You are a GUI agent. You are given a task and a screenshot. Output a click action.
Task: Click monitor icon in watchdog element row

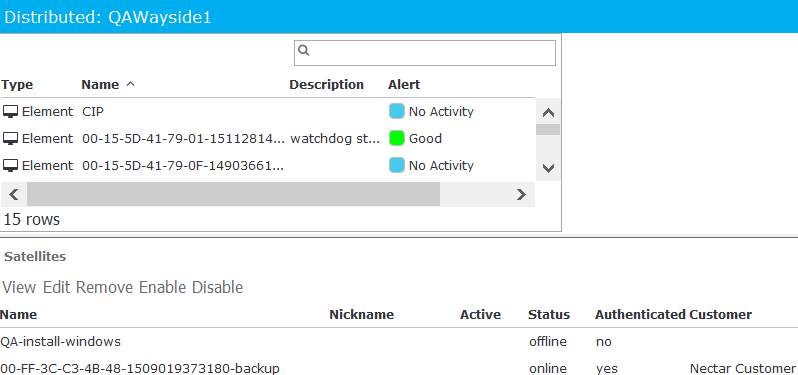pos(11,138)
